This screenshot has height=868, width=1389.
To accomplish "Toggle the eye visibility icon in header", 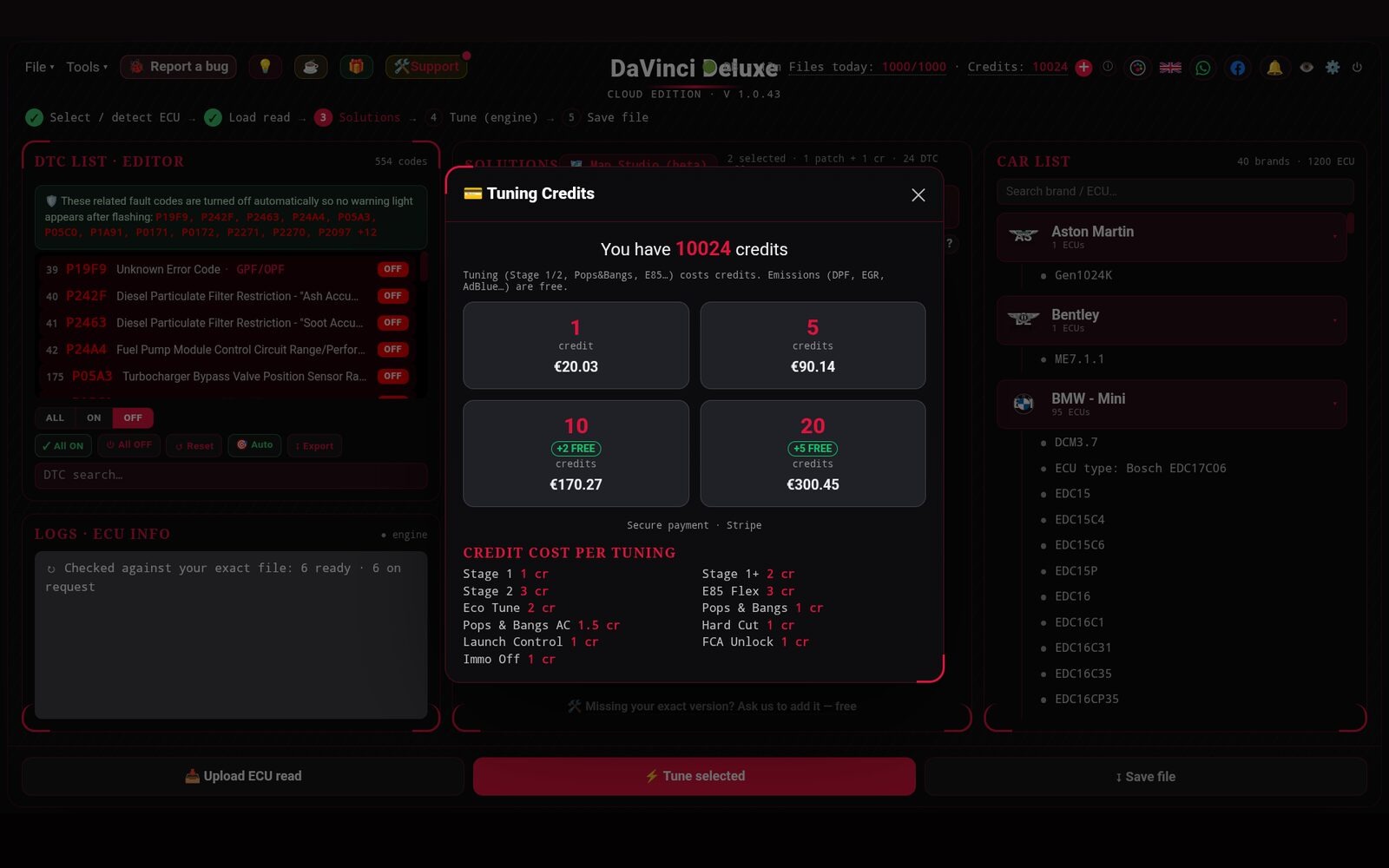I will [x=1307, y=67].
